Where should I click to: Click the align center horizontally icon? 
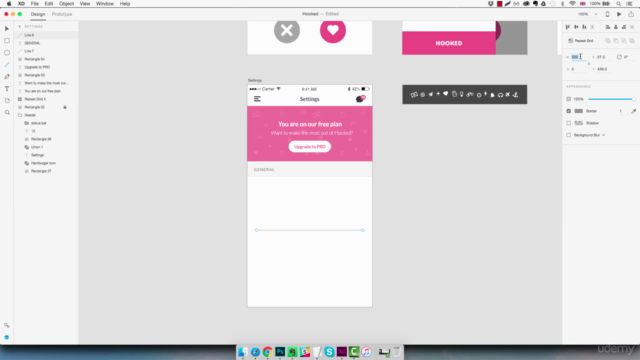tap(616, 27)
